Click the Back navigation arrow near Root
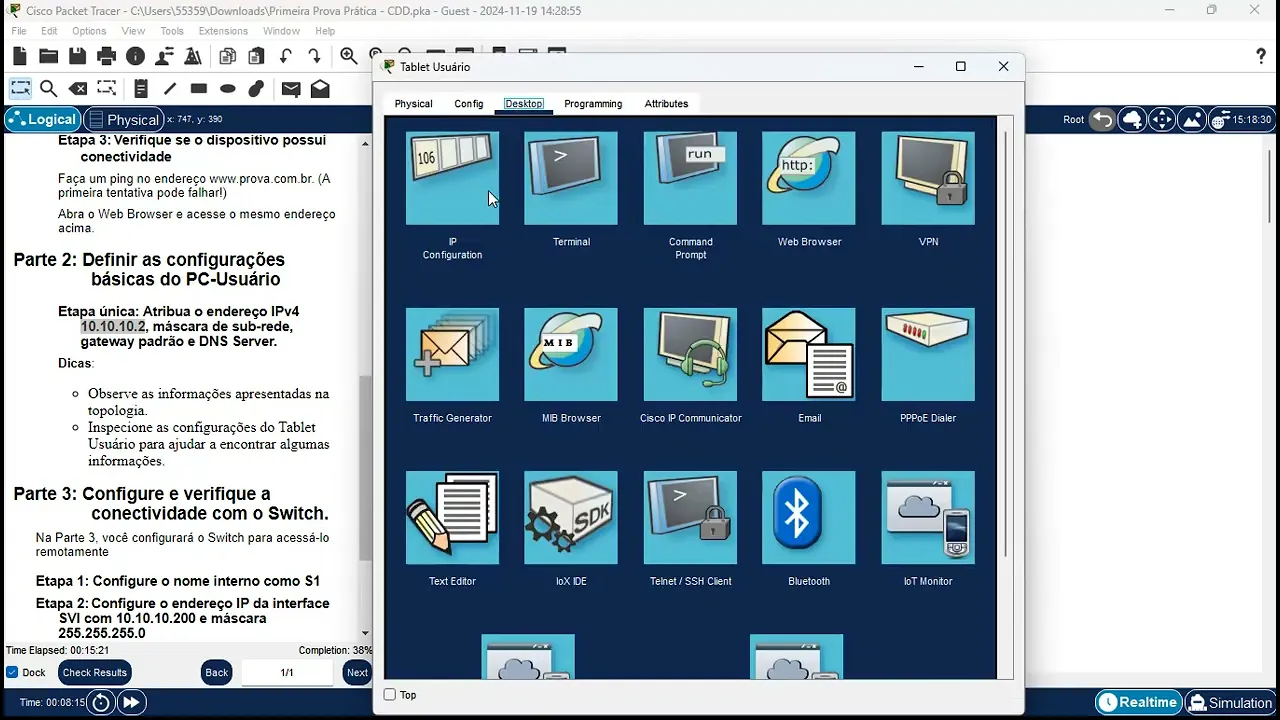 tap(1102, 119)
